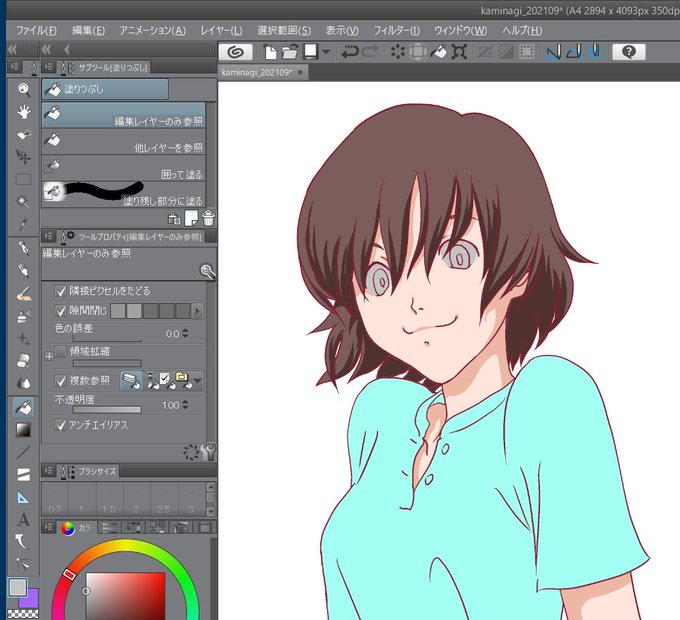Image resolution: width=680 pixels, height=620 pixels.
Task: Open the レイヤー(L) menu
Action: (x=221, y=30)
